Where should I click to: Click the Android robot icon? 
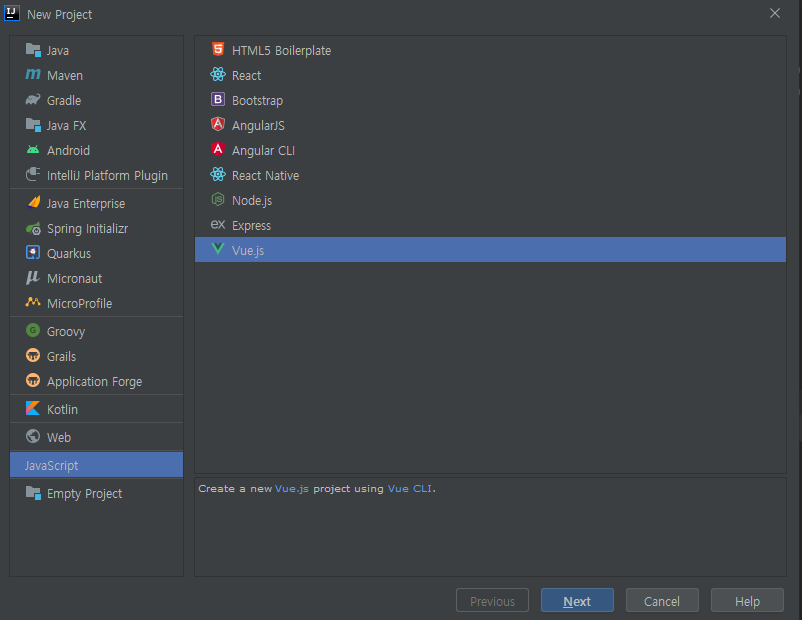tap(33, 150)
